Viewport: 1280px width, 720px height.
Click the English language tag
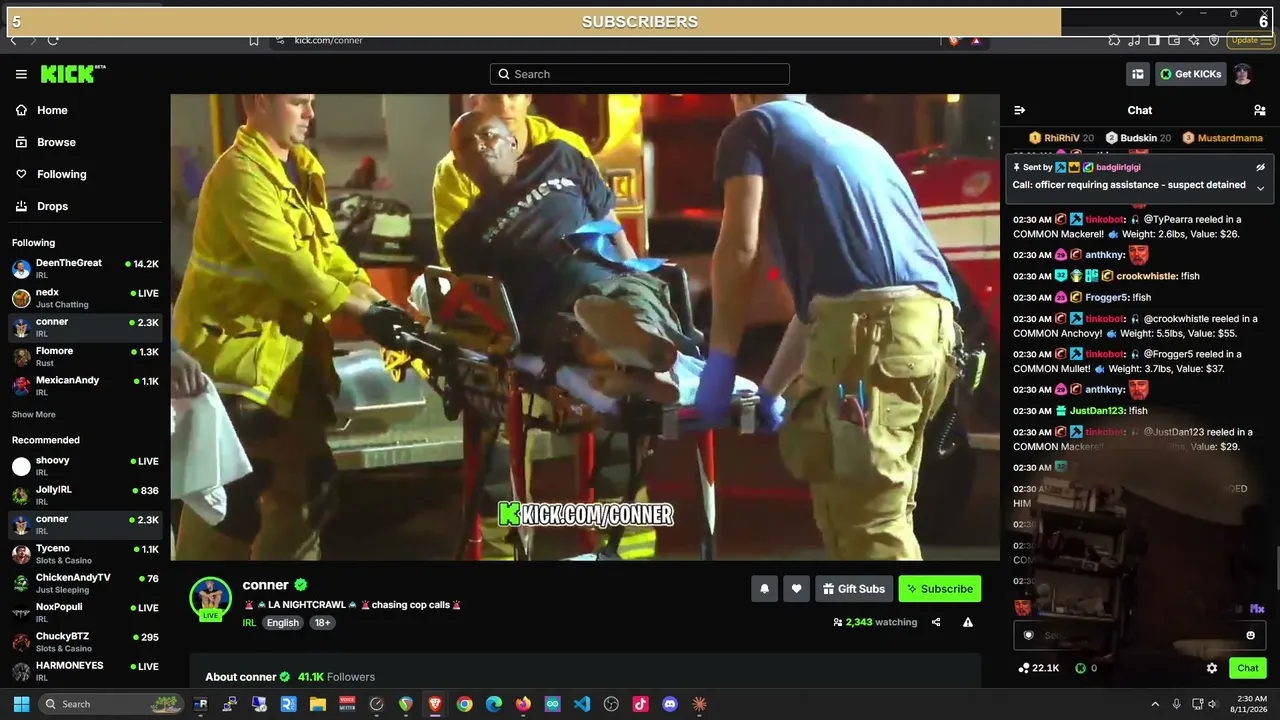coord(283,623)
